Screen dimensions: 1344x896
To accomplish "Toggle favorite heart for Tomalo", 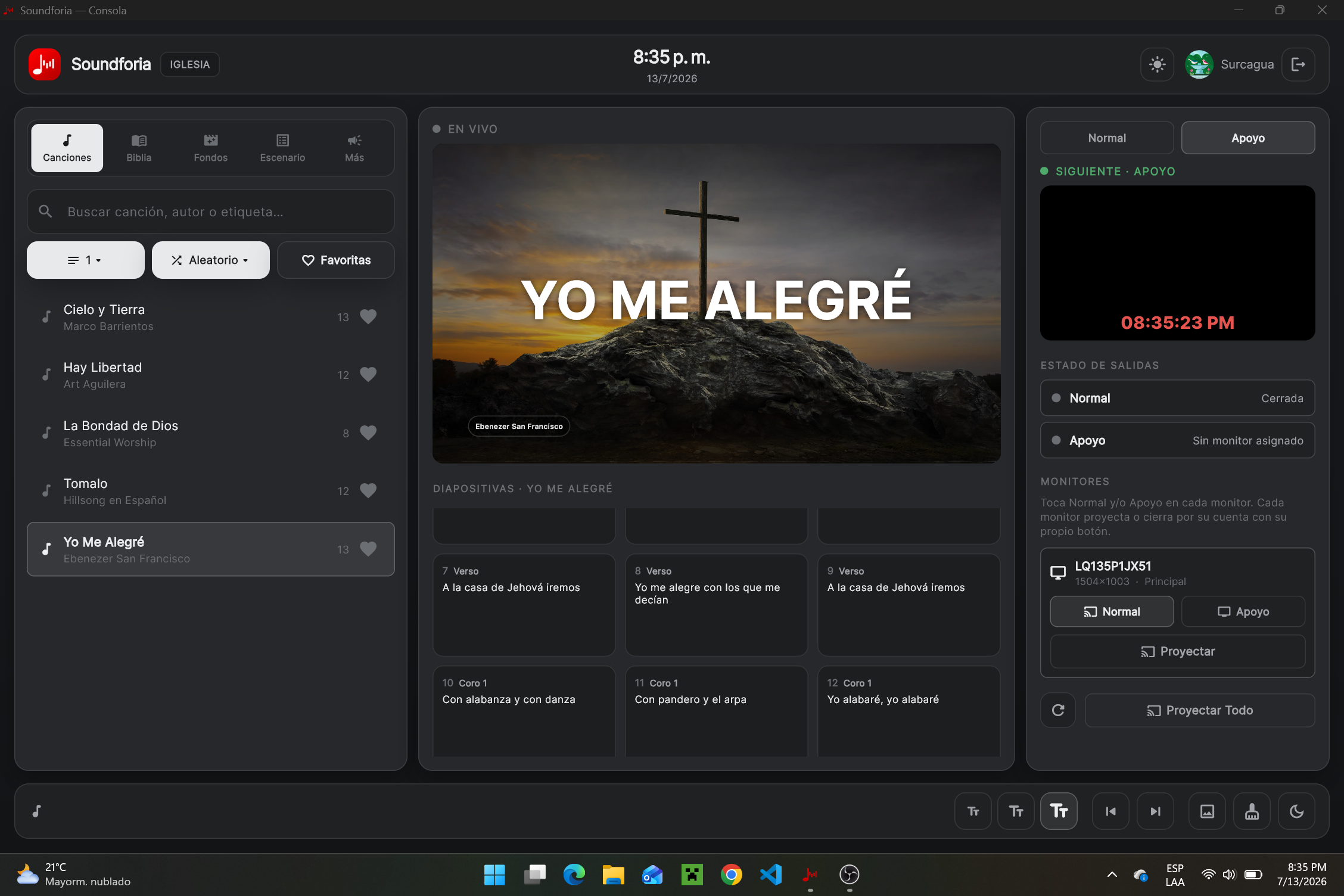I will 368,491.
